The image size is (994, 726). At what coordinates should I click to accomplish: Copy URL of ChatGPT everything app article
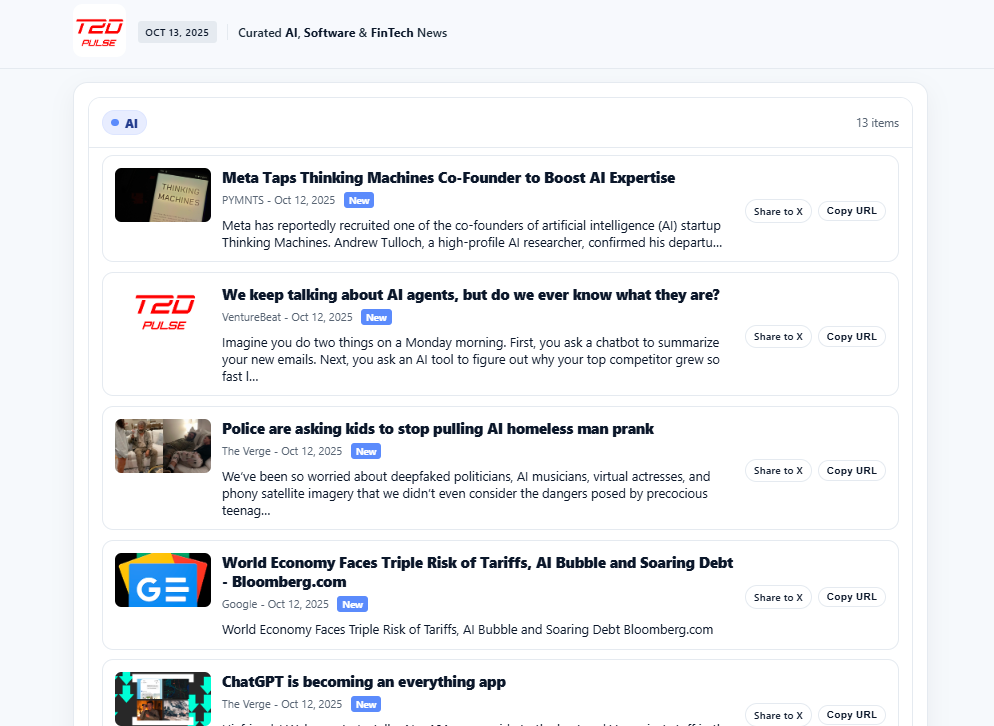pyautogui.click(x=851, y=715)
